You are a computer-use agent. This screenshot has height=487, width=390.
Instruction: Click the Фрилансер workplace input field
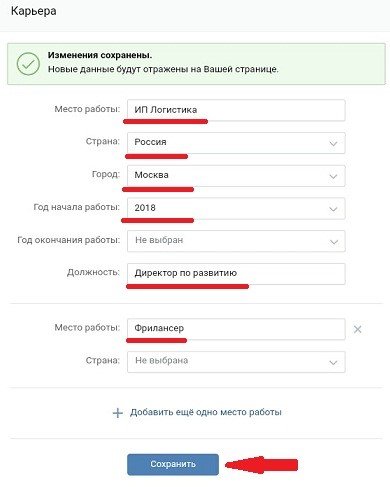[x=236, y=329]
